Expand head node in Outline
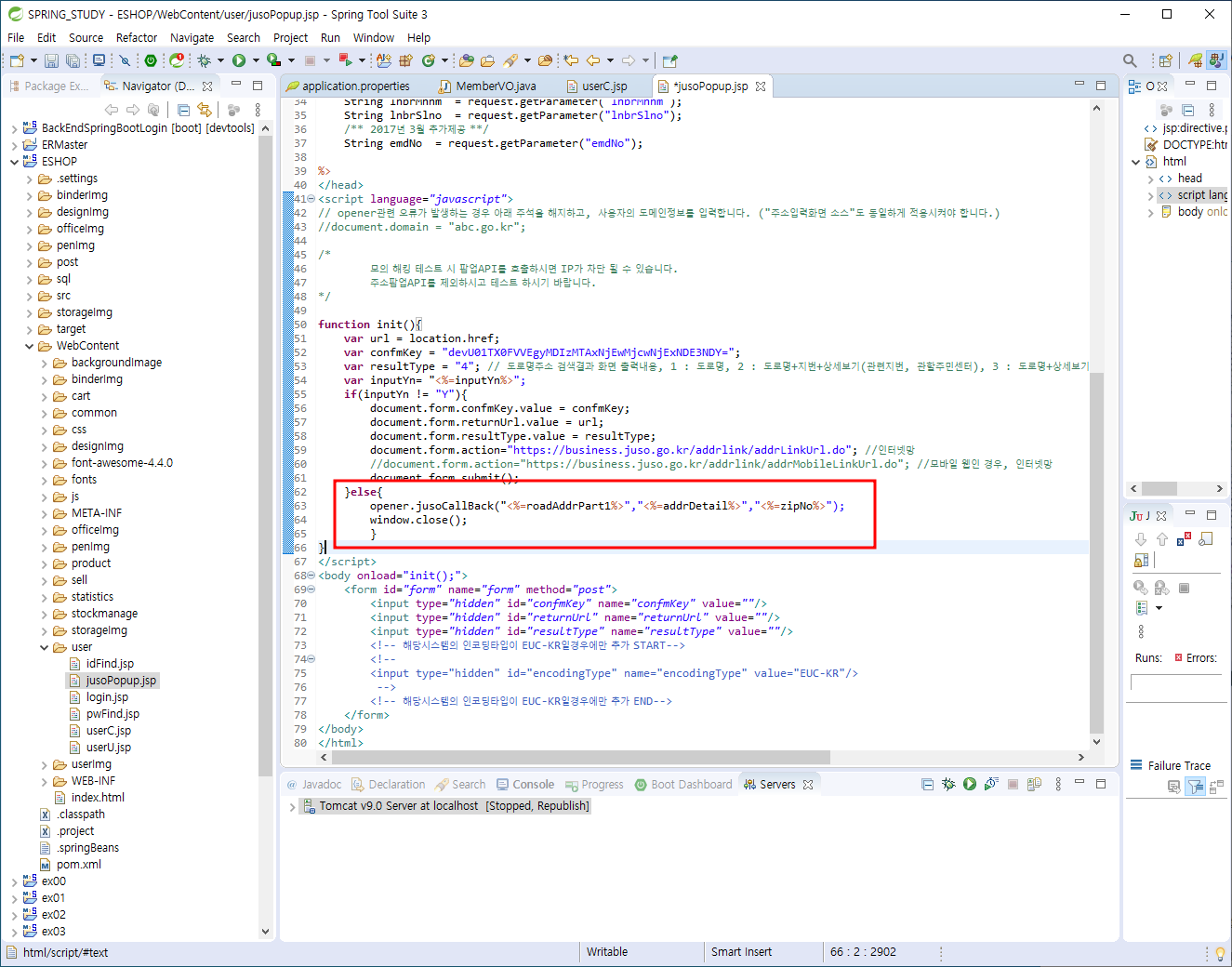Image resolution: width=1232 pixels, height=967 pixels. (x=1150, y=179)
